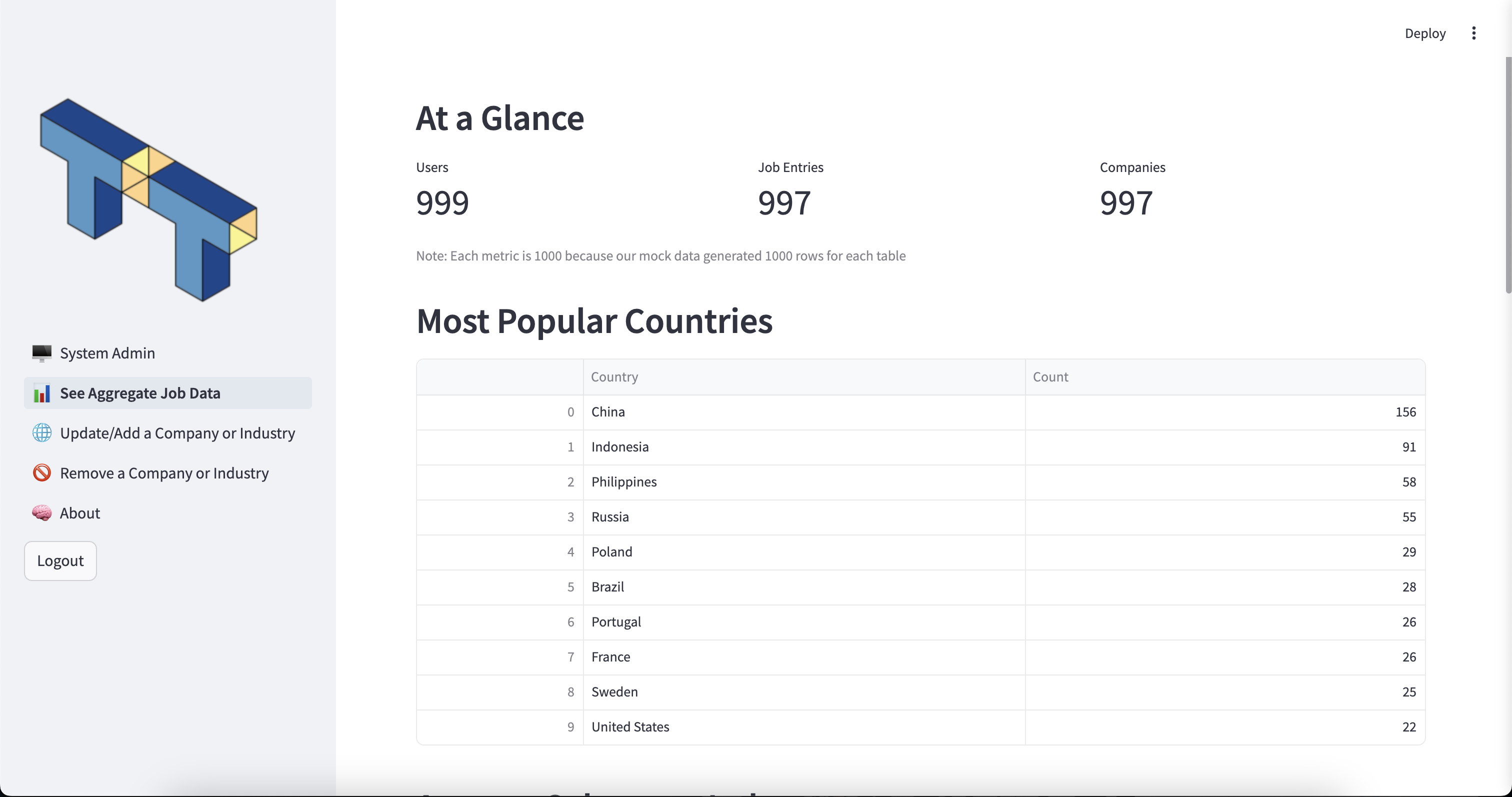This screenshot has width=1512, height=797.
Task: Click the count 22 for United States
Action: point(1225,727)
